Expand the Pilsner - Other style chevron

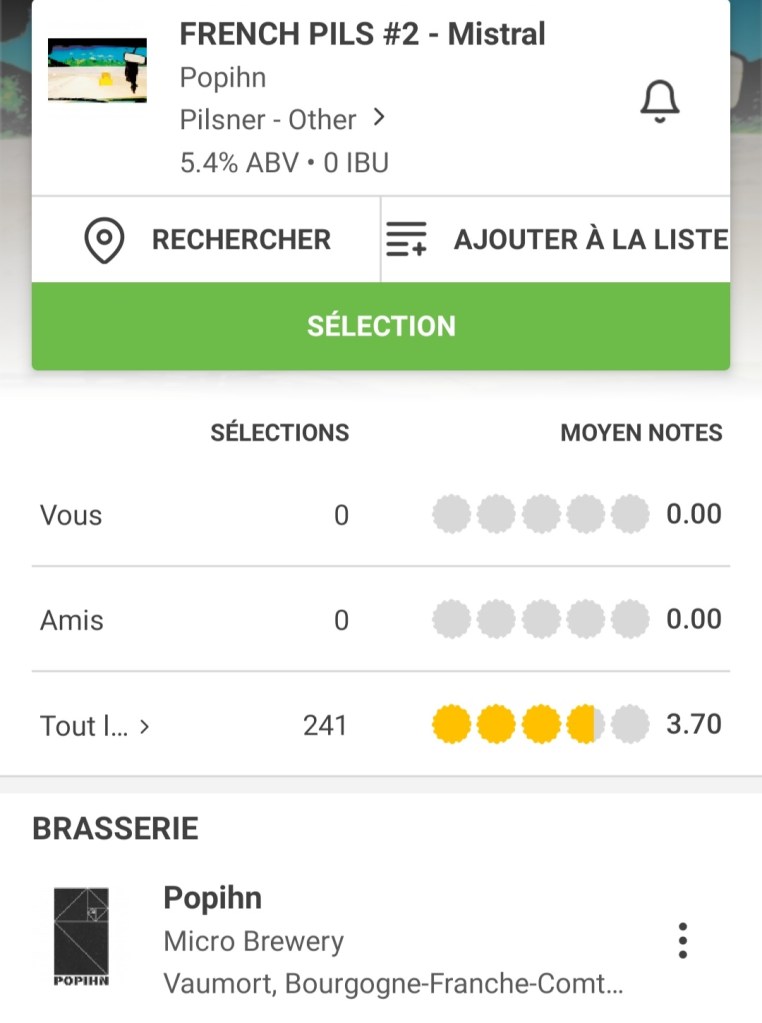click(378, 118)
